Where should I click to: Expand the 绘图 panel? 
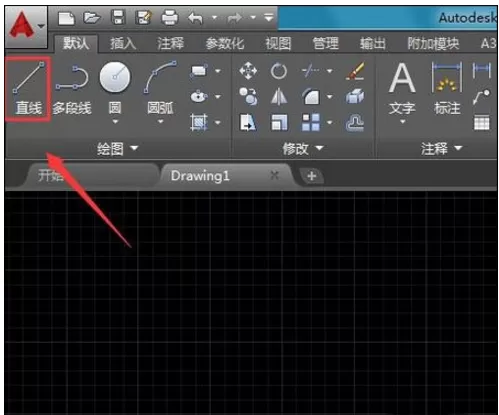[x=117, y=148]
